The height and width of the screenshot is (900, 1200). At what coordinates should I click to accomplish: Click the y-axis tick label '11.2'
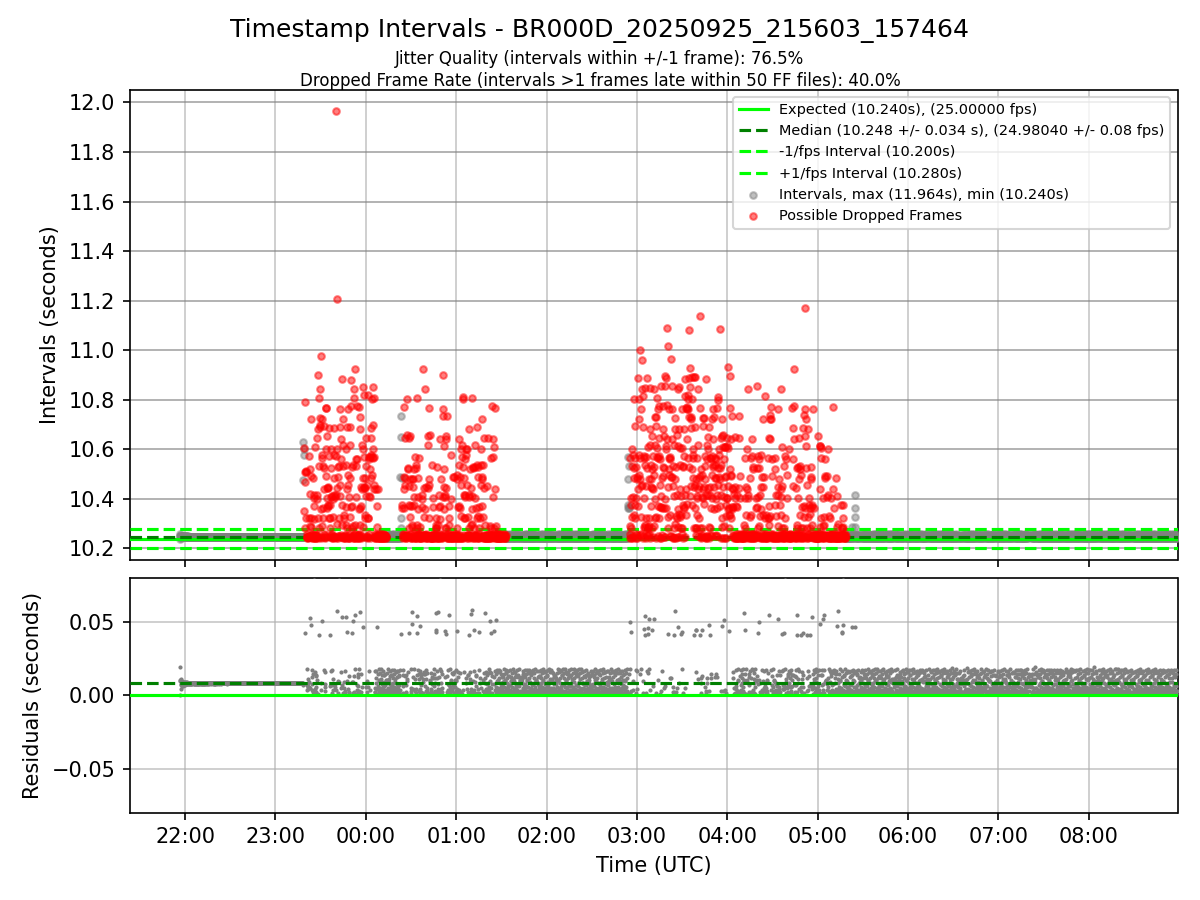click(92, 301)
